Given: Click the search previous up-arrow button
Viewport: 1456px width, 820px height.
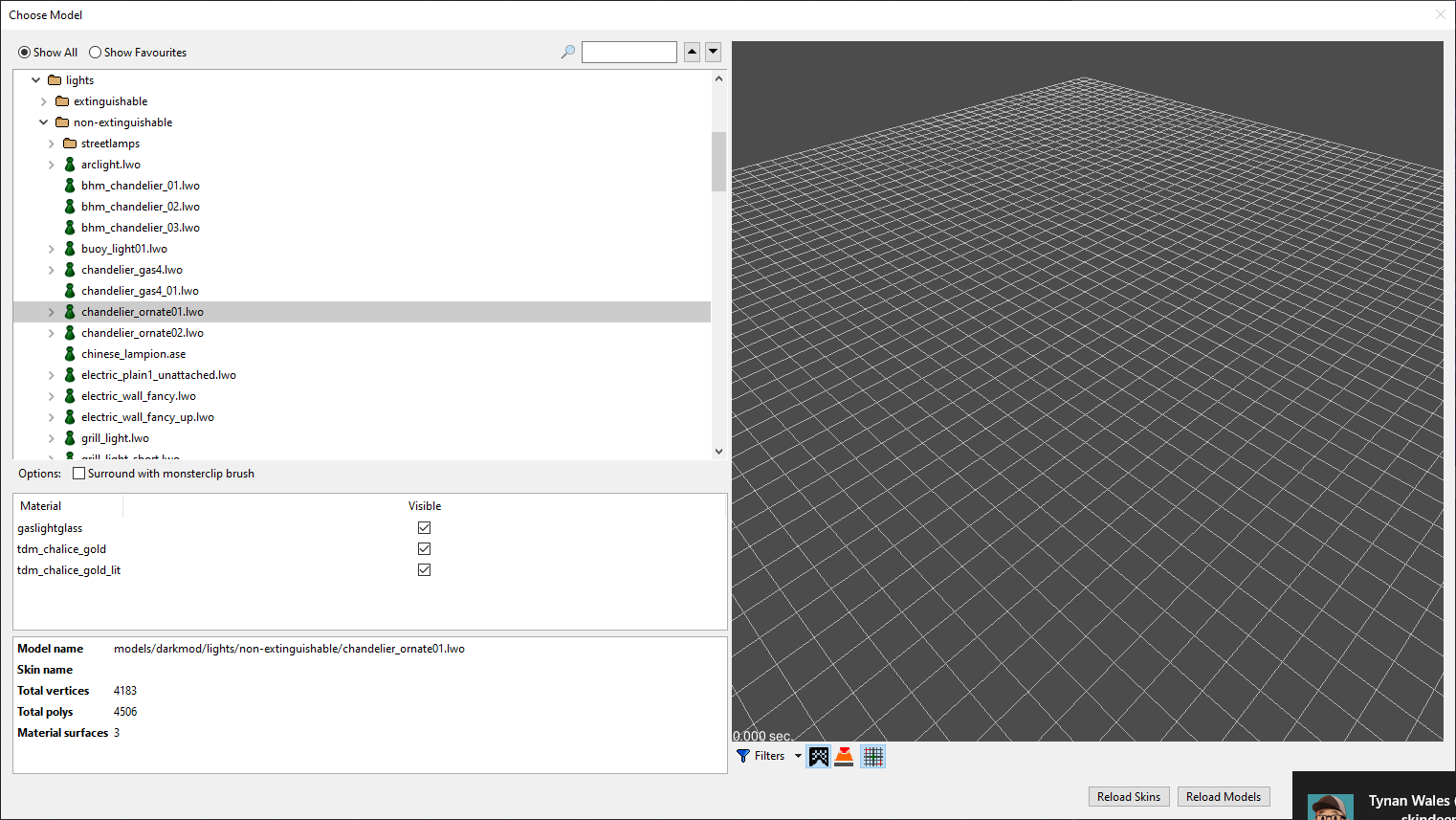Looking at the screenshot, I should pos(692,52).
